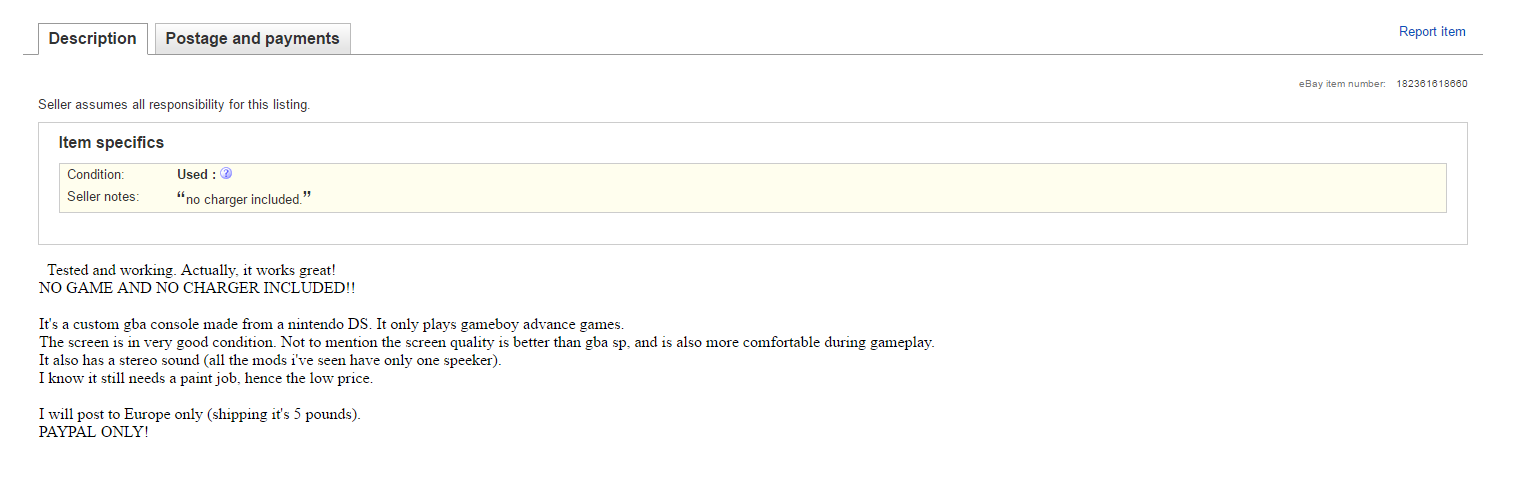Click the 'PAYPAL ONLY!' text
The image size is (1535, 479).
coord(93,432)
